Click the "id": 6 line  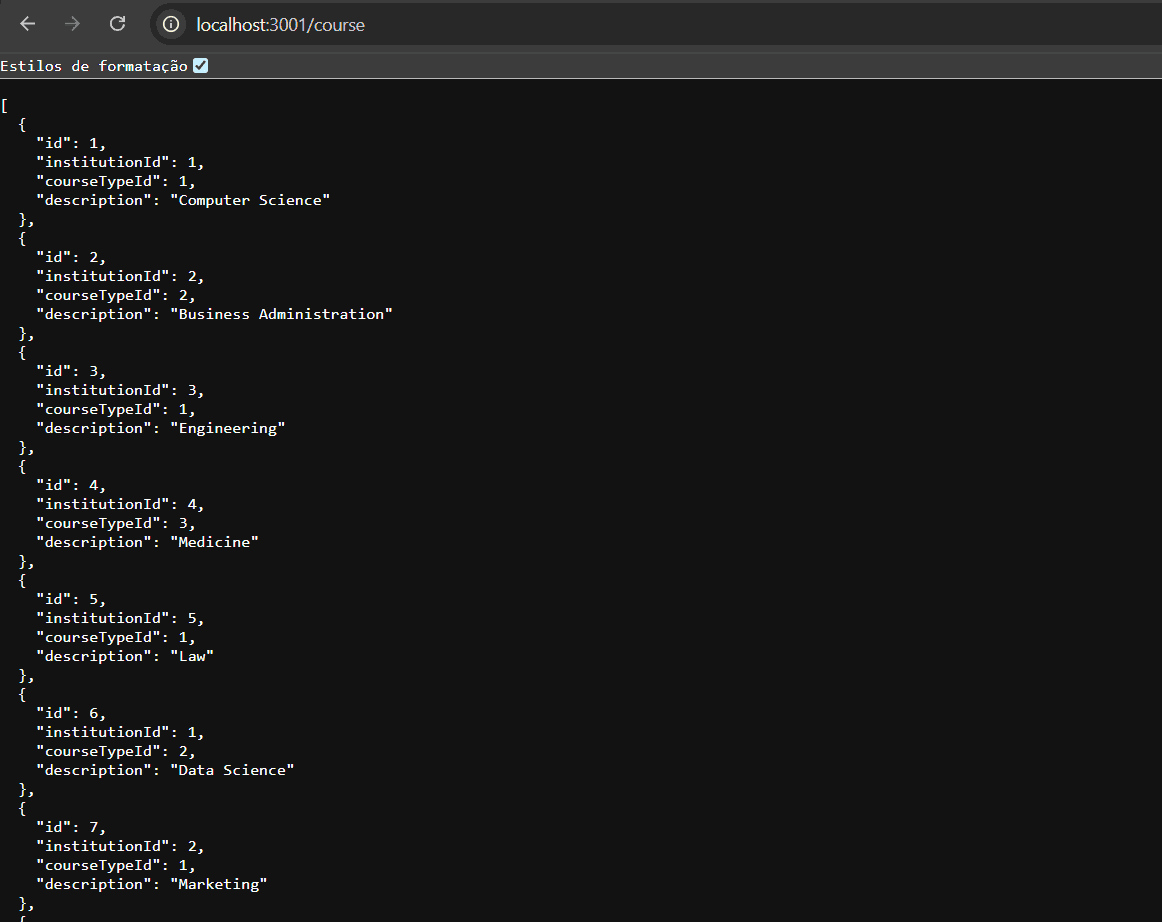(x=71, y=714)
